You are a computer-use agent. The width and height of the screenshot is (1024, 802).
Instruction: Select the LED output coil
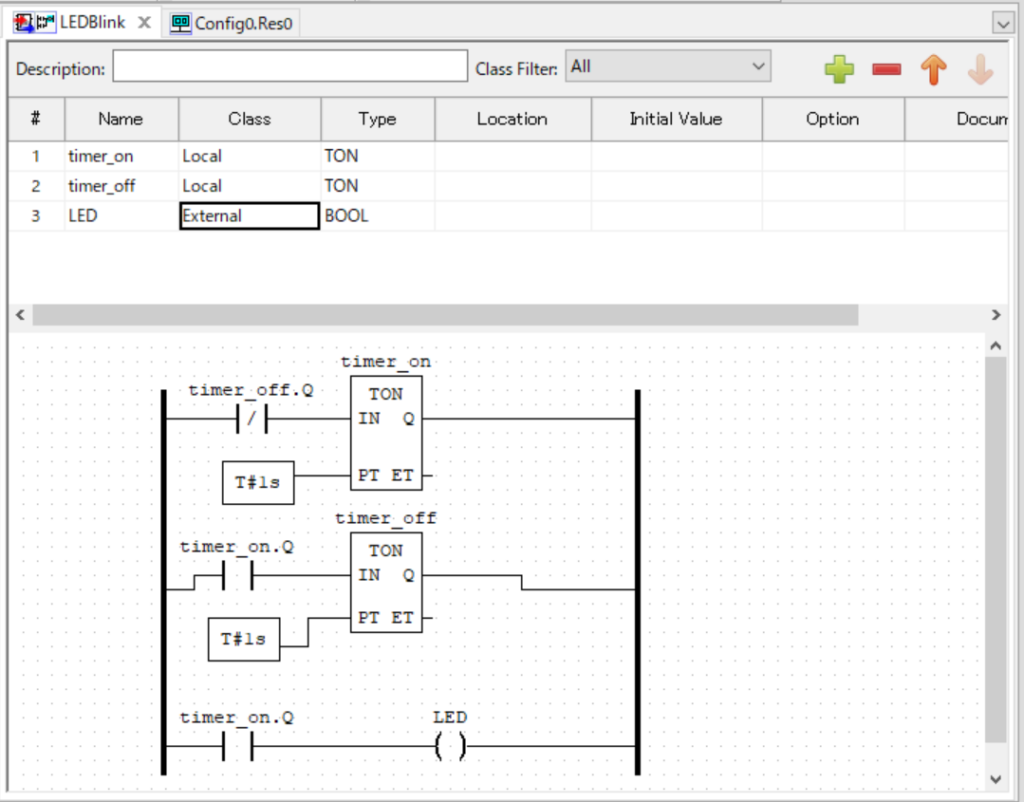tap(450, 746)
